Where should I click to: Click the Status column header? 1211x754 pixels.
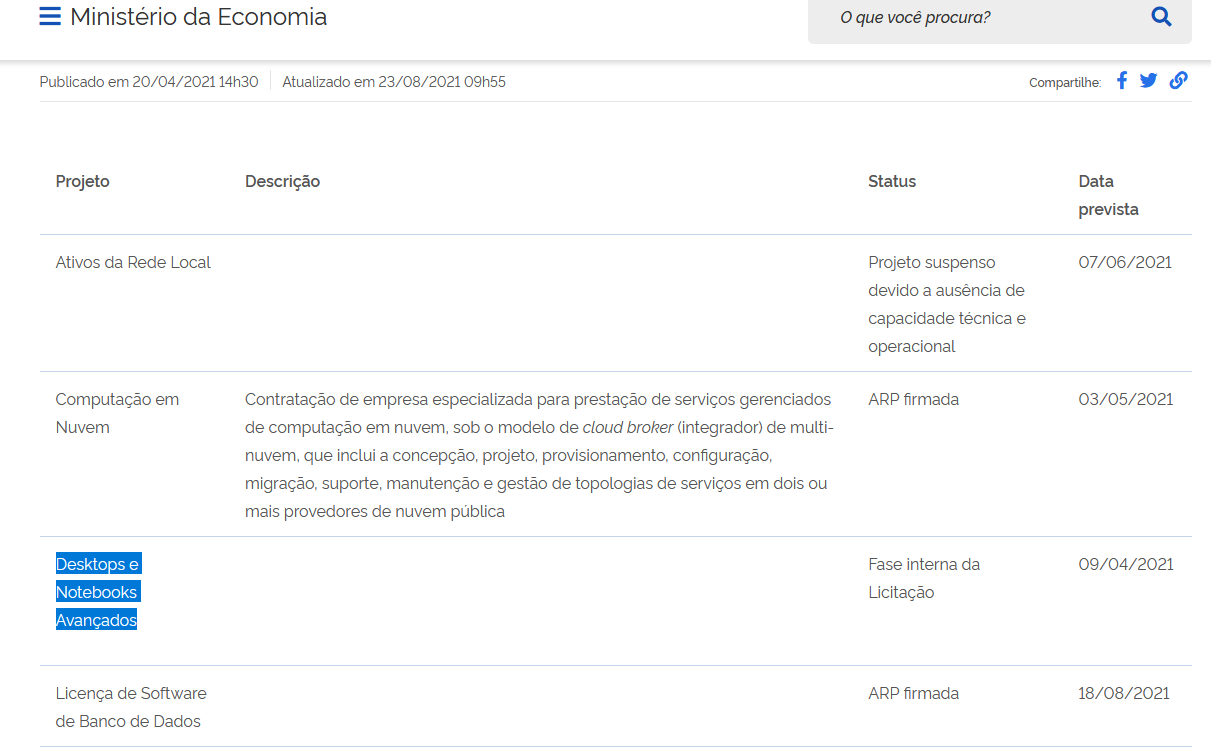[x=892, y=182]
